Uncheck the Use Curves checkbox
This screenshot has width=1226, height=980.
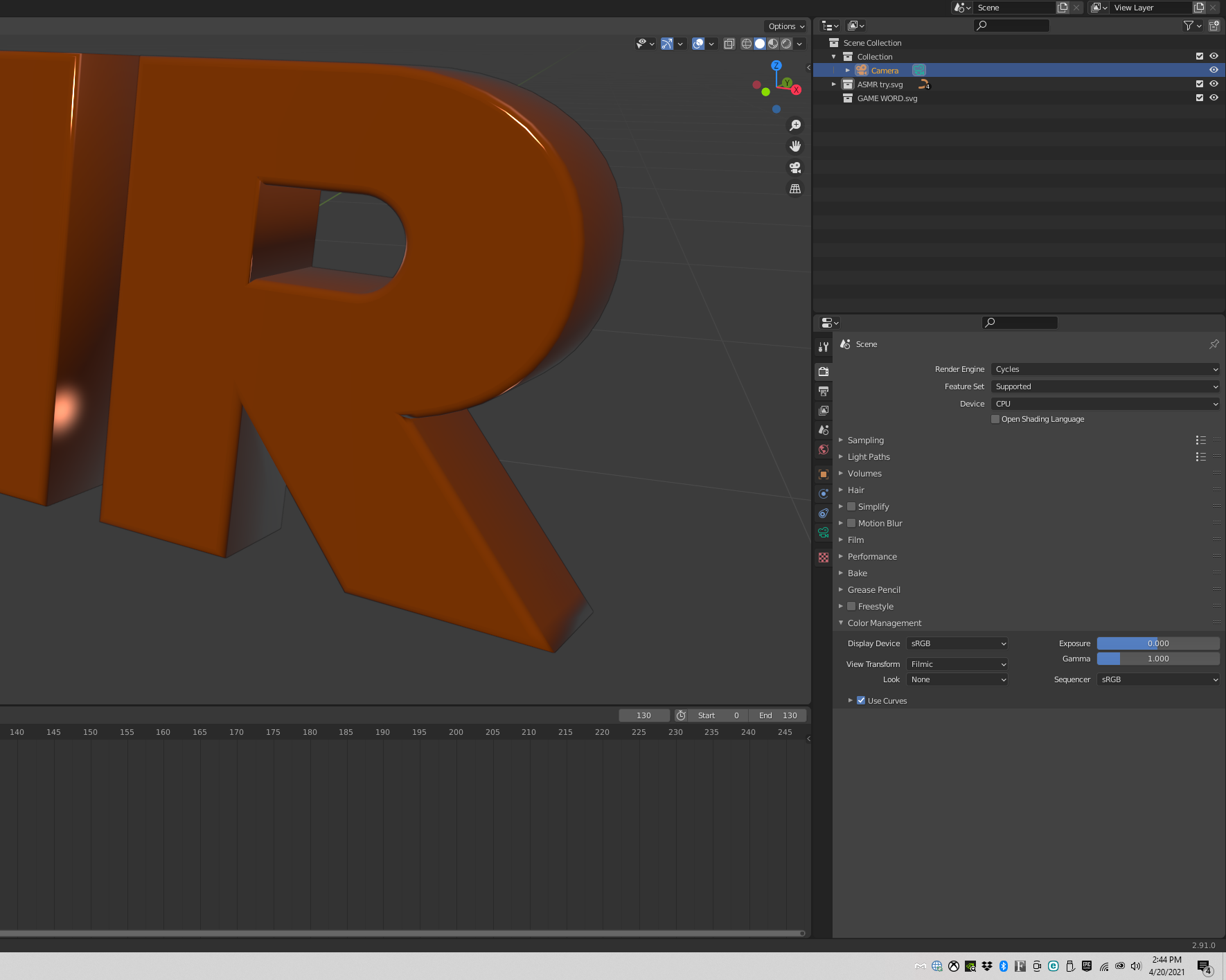click(861, 700)
